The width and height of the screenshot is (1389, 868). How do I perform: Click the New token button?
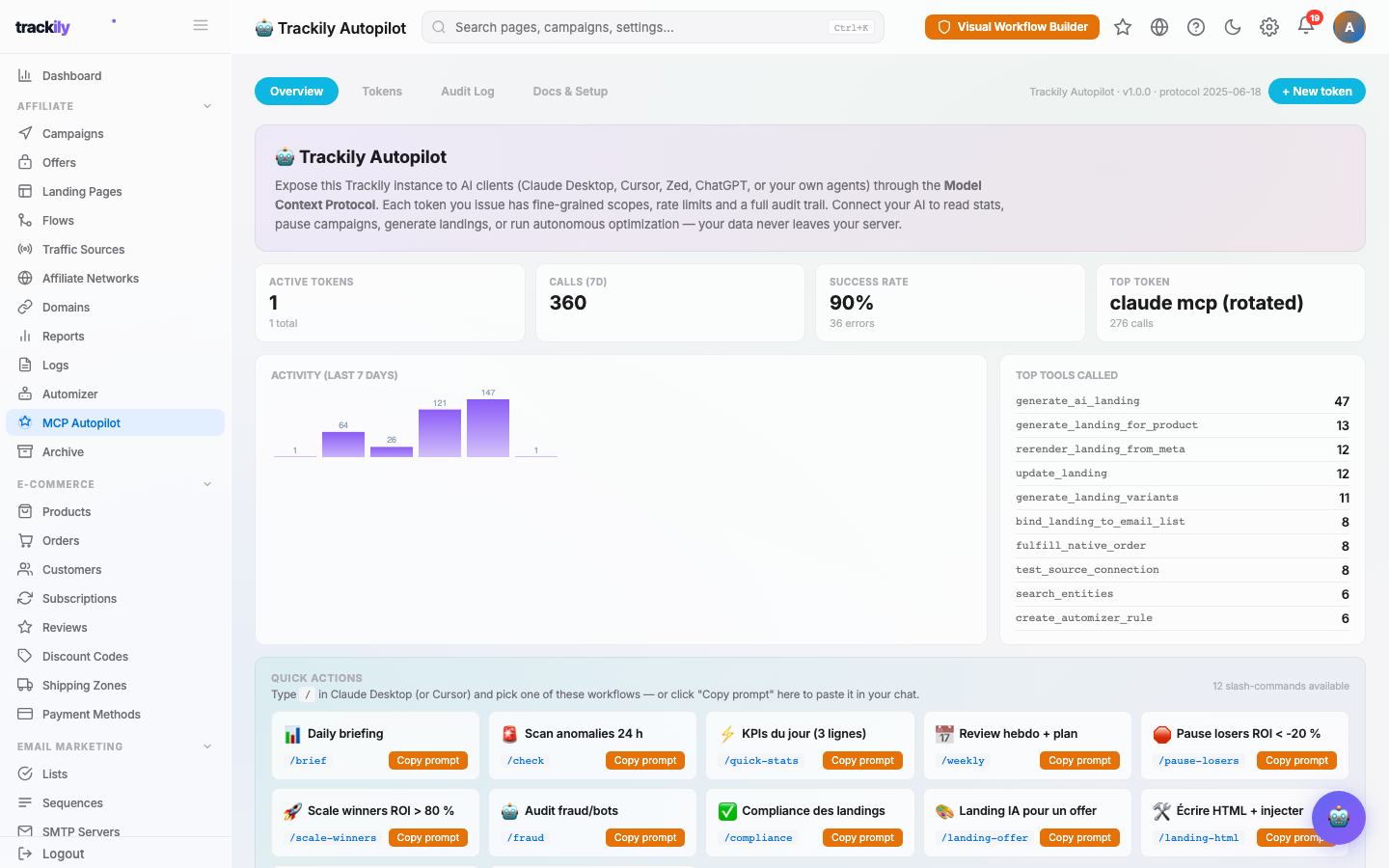1317,92
